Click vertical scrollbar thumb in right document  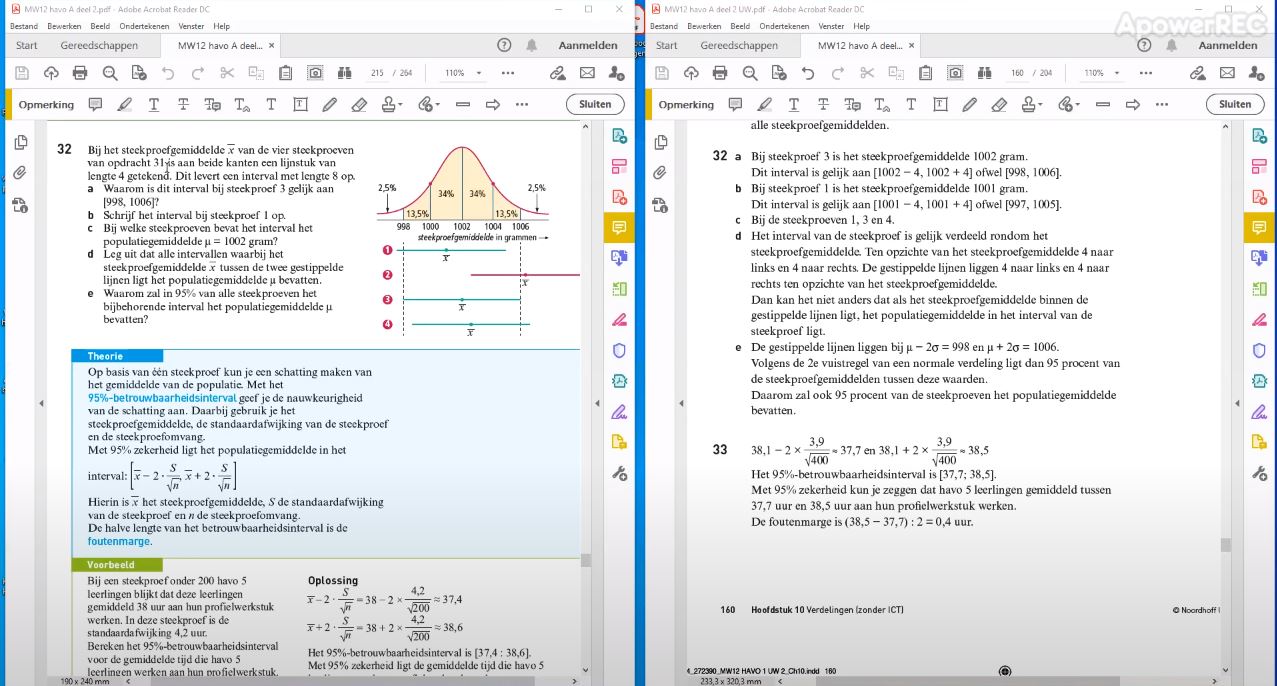tap(1225, 545)
